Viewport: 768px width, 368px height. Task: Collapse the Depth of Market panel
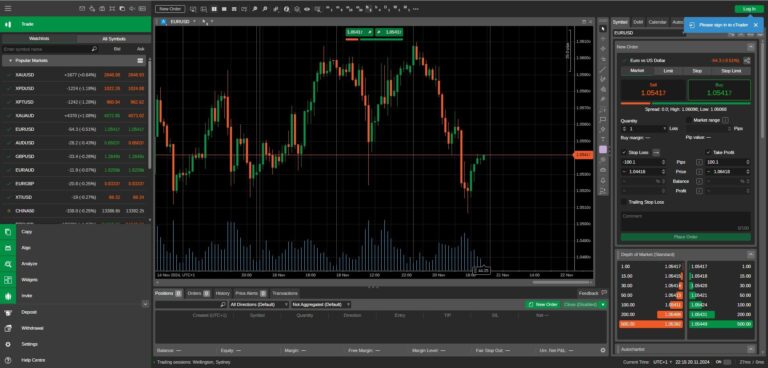click(750, 254)
